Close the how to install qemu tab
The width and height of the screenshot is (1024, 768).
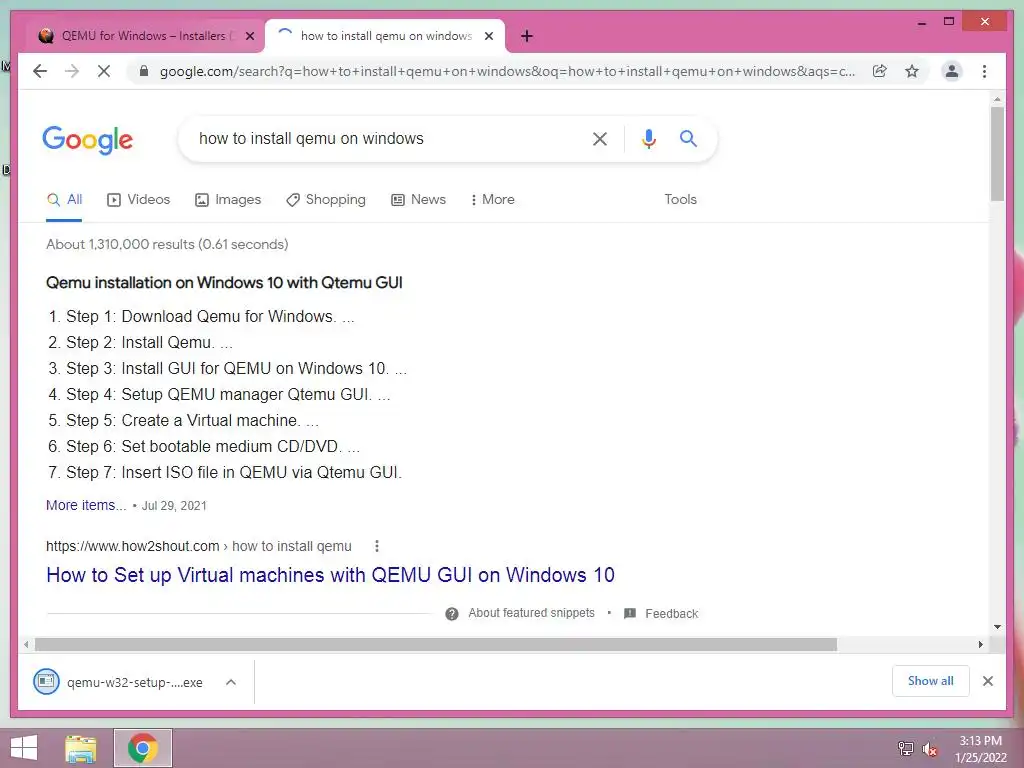488,36
